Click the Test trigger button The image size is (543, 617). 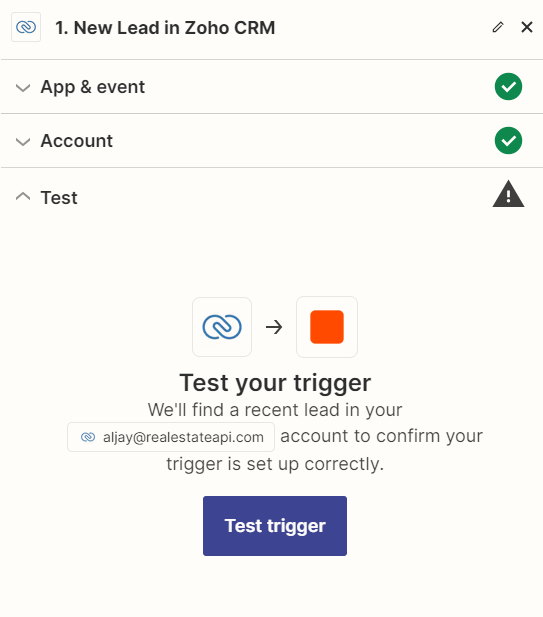[275, 526]
